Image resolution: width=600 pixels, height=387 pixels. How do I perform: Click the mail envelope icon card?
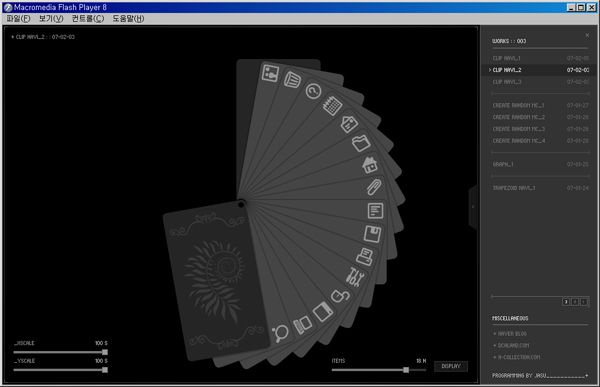349,124
